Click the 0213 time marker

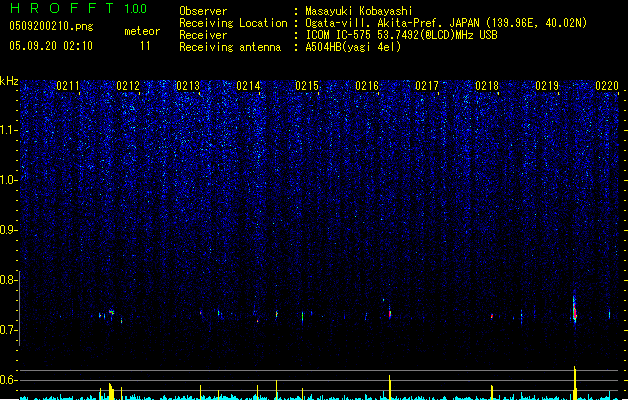(188, 86)
